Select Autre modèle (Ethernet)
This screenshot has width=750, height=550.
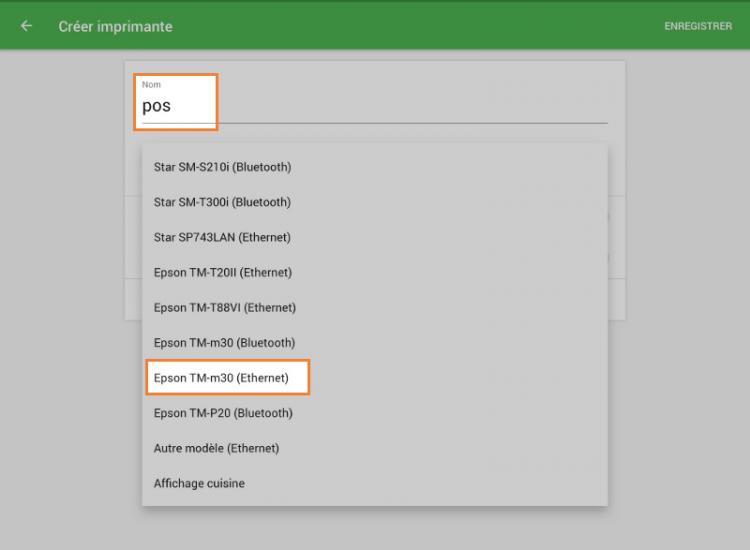pos(216,448)
